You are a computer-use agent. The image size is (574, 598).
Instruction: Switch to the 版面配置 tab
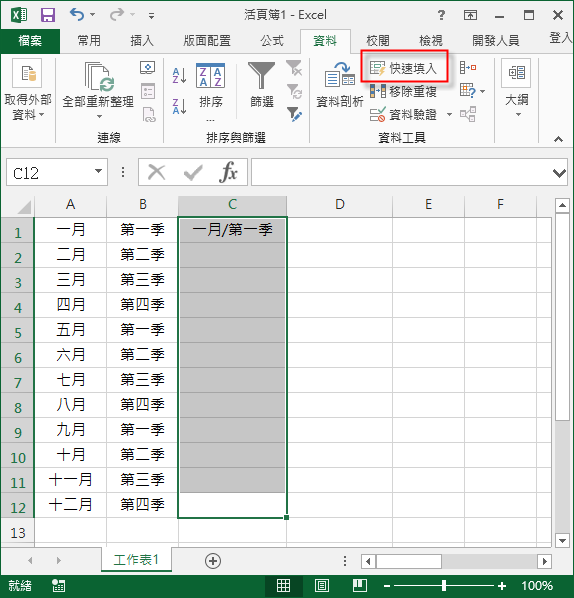pyautogui.click(x=207, y=40)
